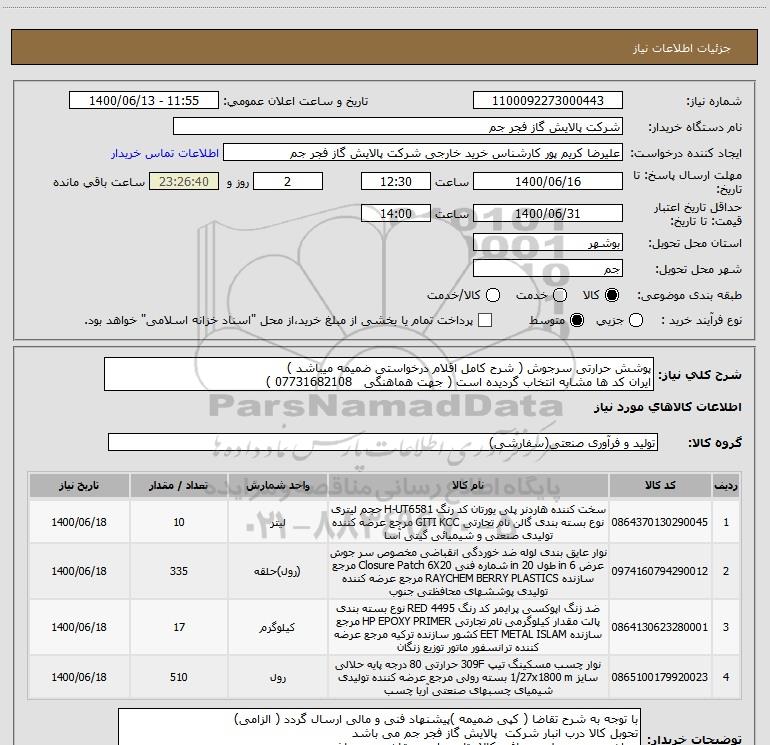Click the گروه کالا field تولید و فرآوری صنعتی

pos(383,442)
